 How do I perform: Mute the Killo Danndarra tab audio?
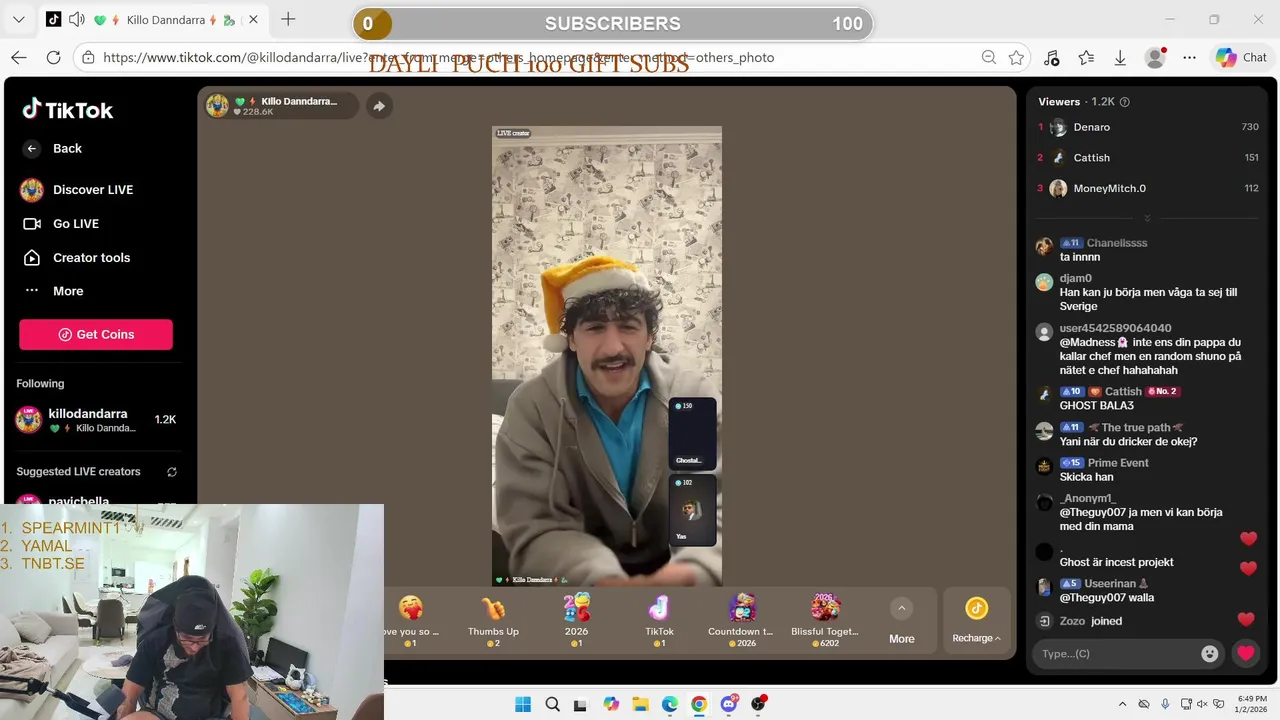coord(77,20)
